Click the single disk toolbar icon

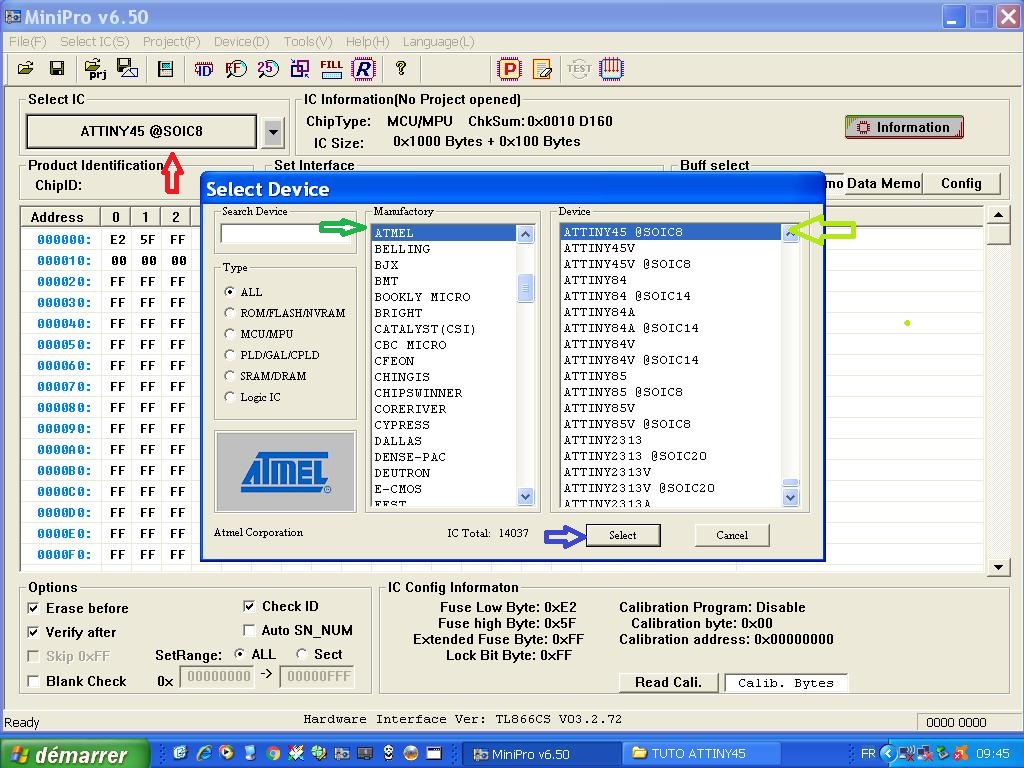[x=165, y=69]
